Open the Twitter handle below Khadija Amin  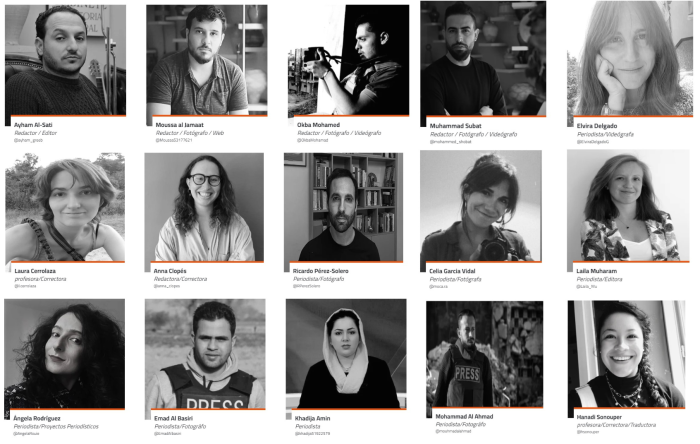[312, 433]
